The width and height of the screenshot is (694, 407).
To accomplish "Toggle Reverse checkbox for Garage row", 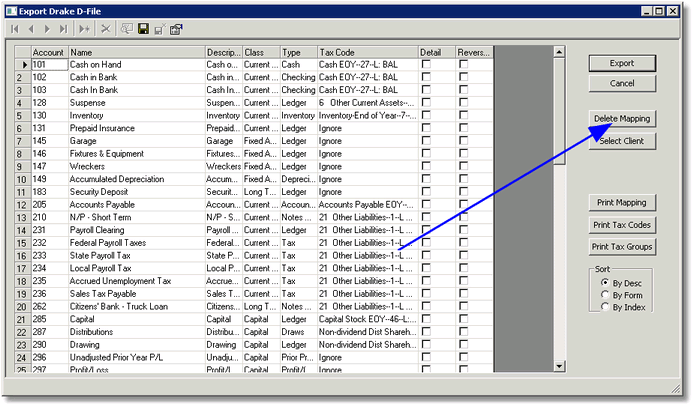I will coord(463,141).
